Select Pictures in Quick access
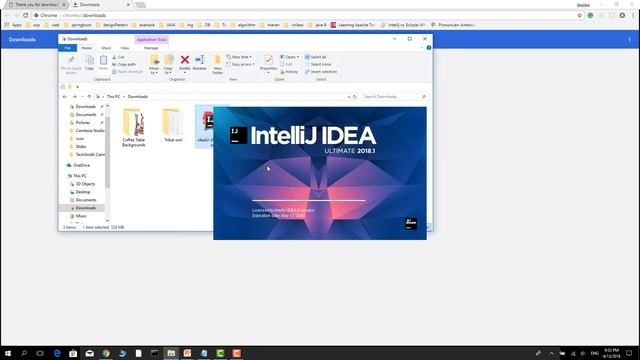The height and width of the screenshot is (360, 640). [83, 122]
